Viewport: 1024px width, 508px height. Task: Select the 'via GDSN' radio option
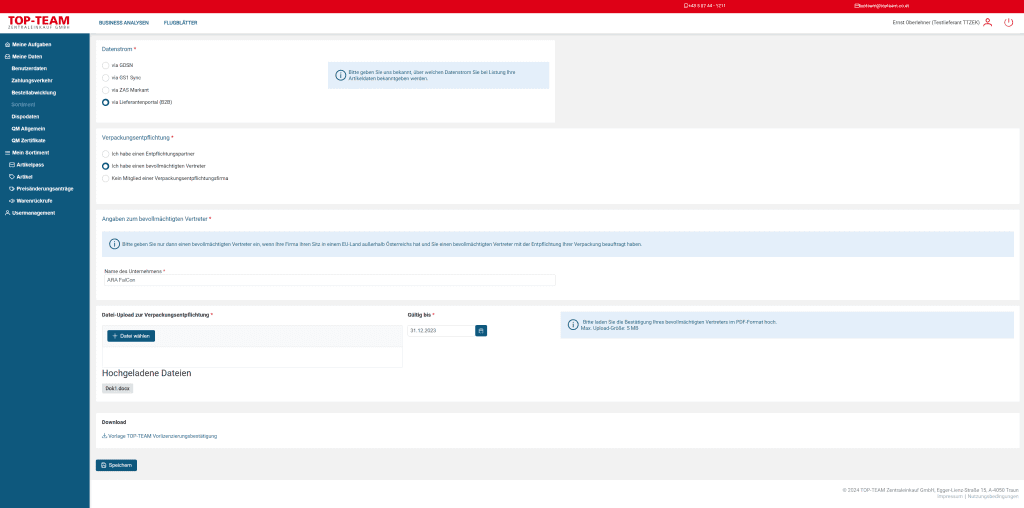[106, 65]
